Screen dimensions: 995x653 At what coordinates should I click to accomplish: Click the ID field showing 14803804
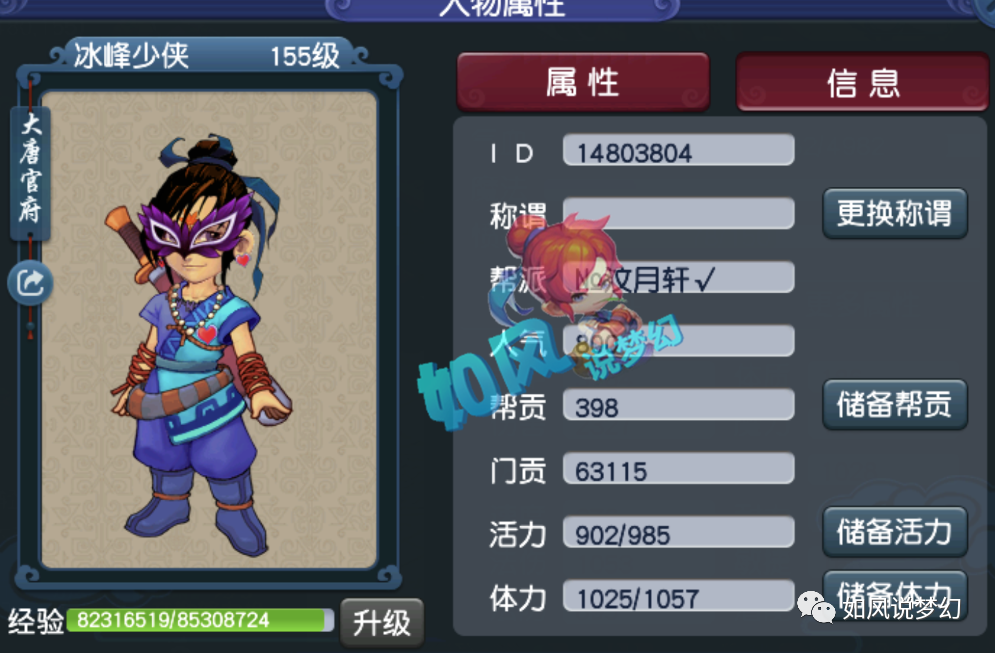(678, 150)
